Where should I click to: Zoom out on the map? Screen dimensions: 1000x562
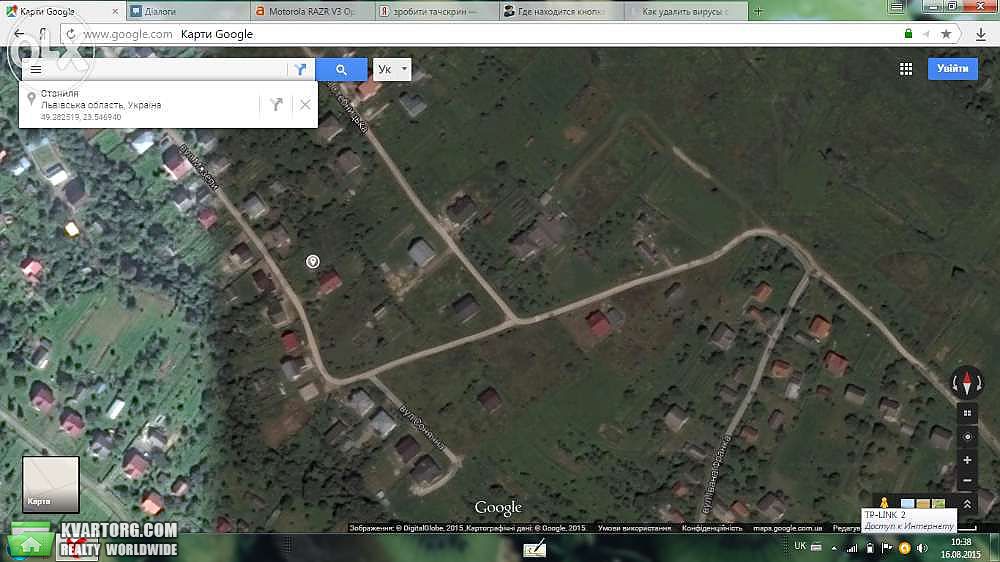pos(967,480)
